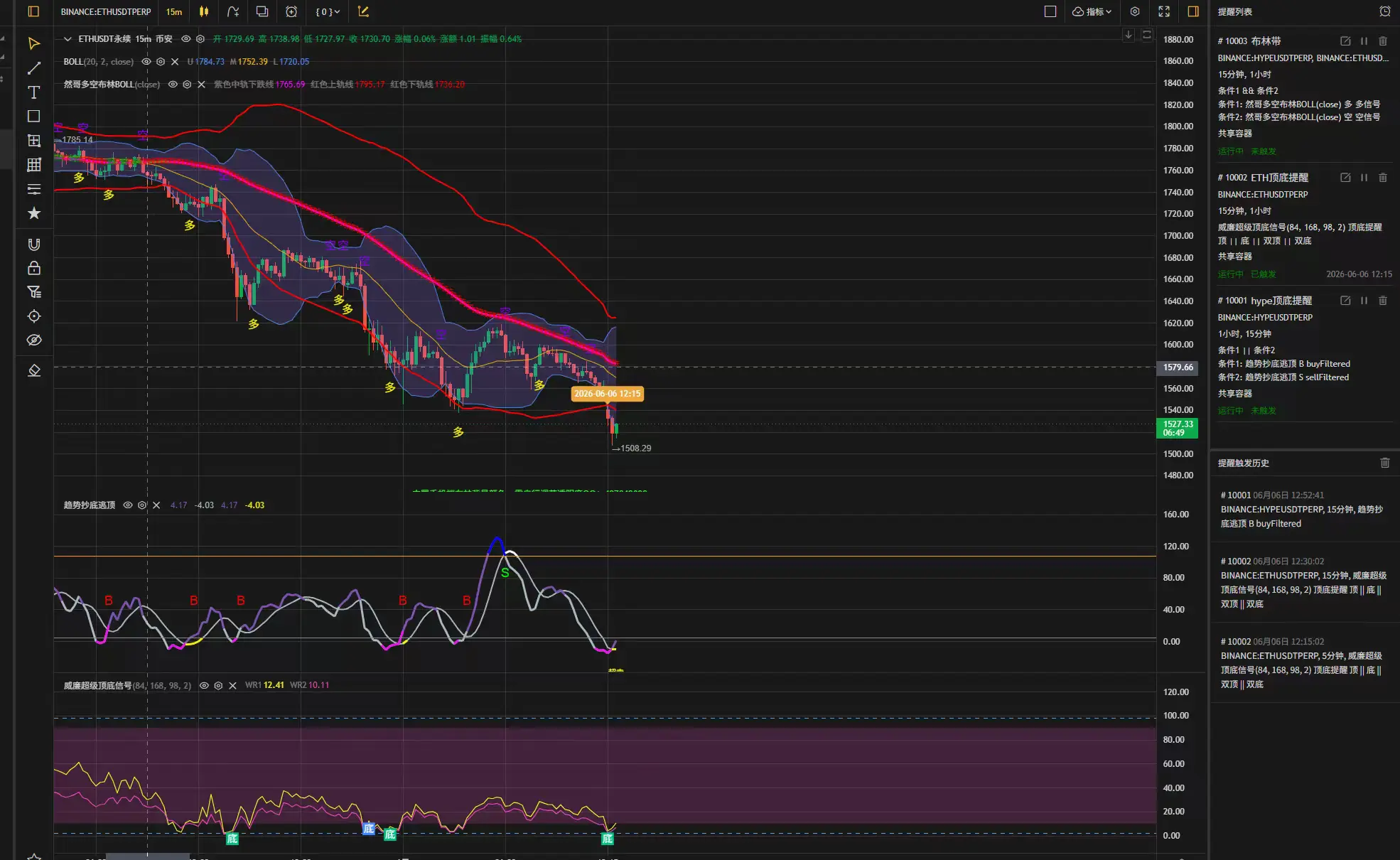The image size is (1400, 860).
Task: Expand the { 0 } script dropdown
Action: coord(328,11)
